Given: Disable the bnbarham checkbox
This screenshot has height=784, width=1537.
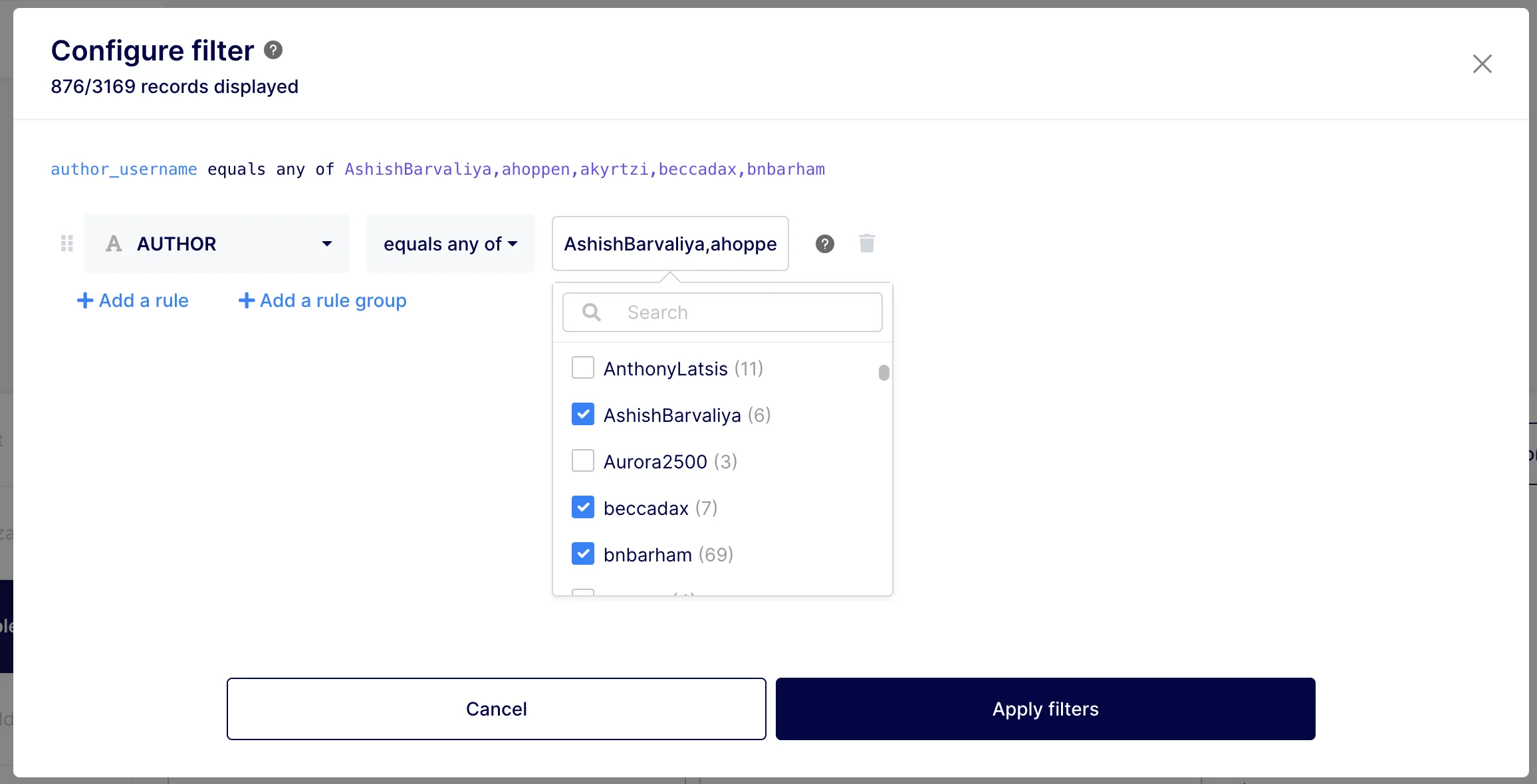Looking at the screenshot, I should coord(582,553).
